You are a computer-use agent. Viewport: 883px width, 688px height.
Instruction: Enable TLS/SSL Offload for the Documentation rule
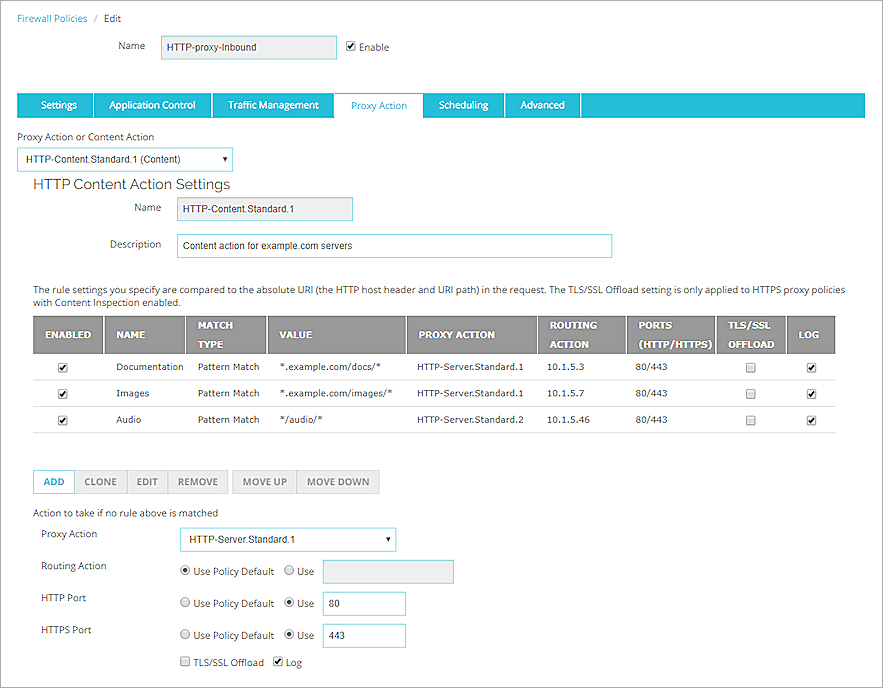click(x=750, y=367)
